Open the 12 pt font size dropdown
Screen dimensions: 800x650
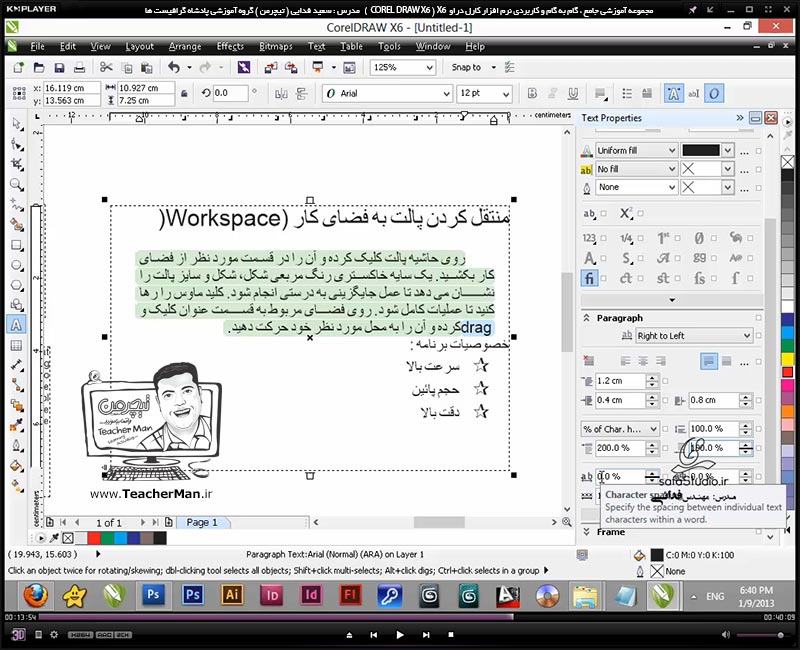pyautogui.click(x=505, y=93)
